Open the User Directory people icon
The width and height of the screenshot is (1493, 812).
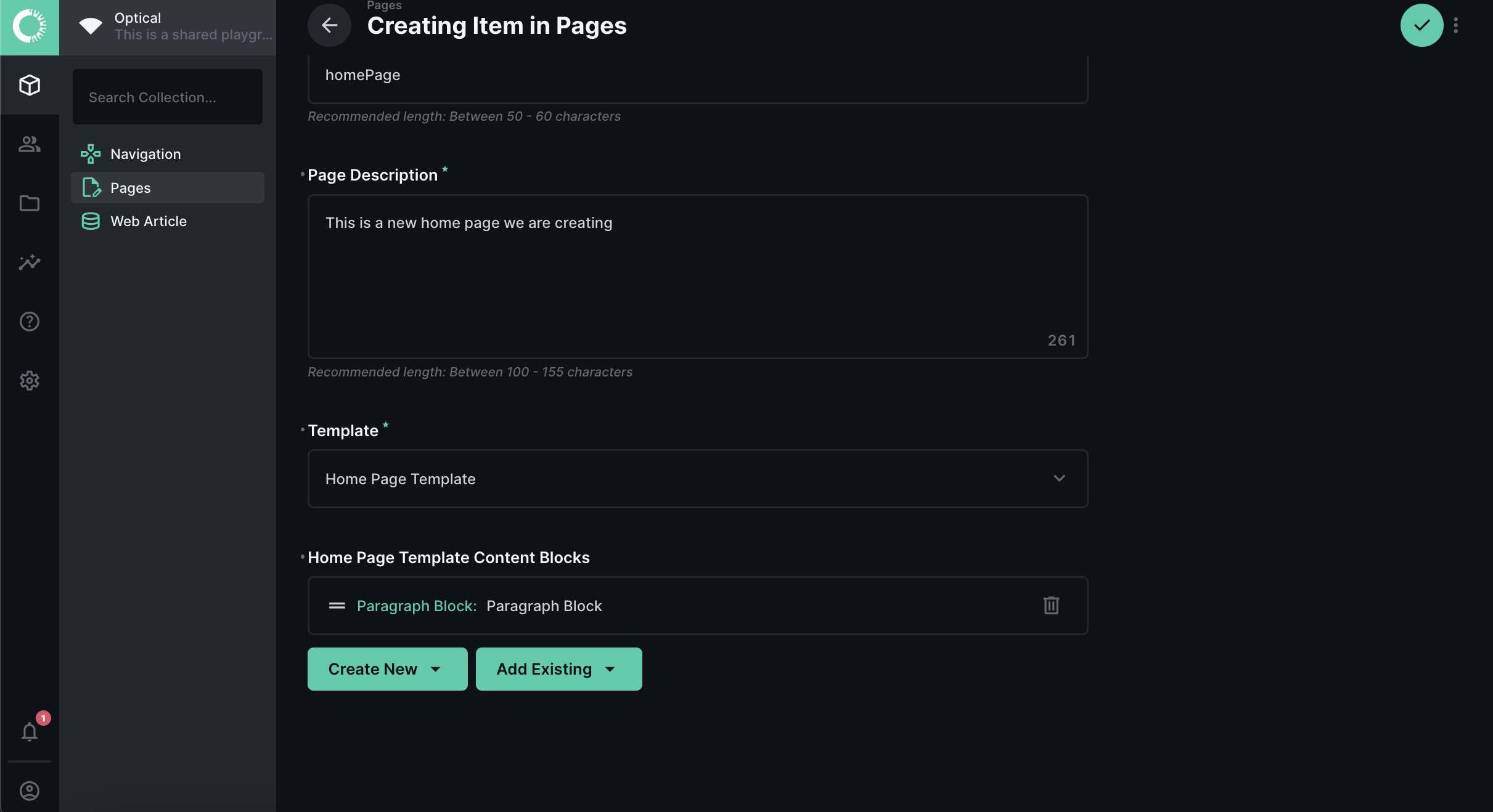point(30,144)
